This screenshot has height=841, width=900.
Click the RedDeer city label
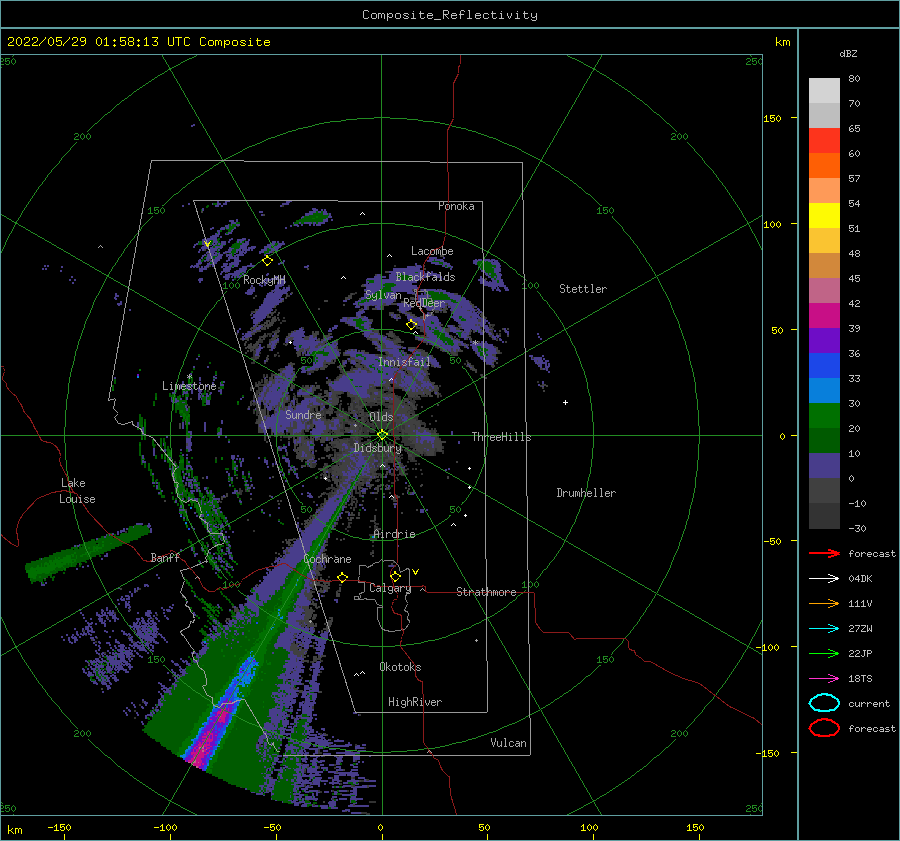(424, 303)
